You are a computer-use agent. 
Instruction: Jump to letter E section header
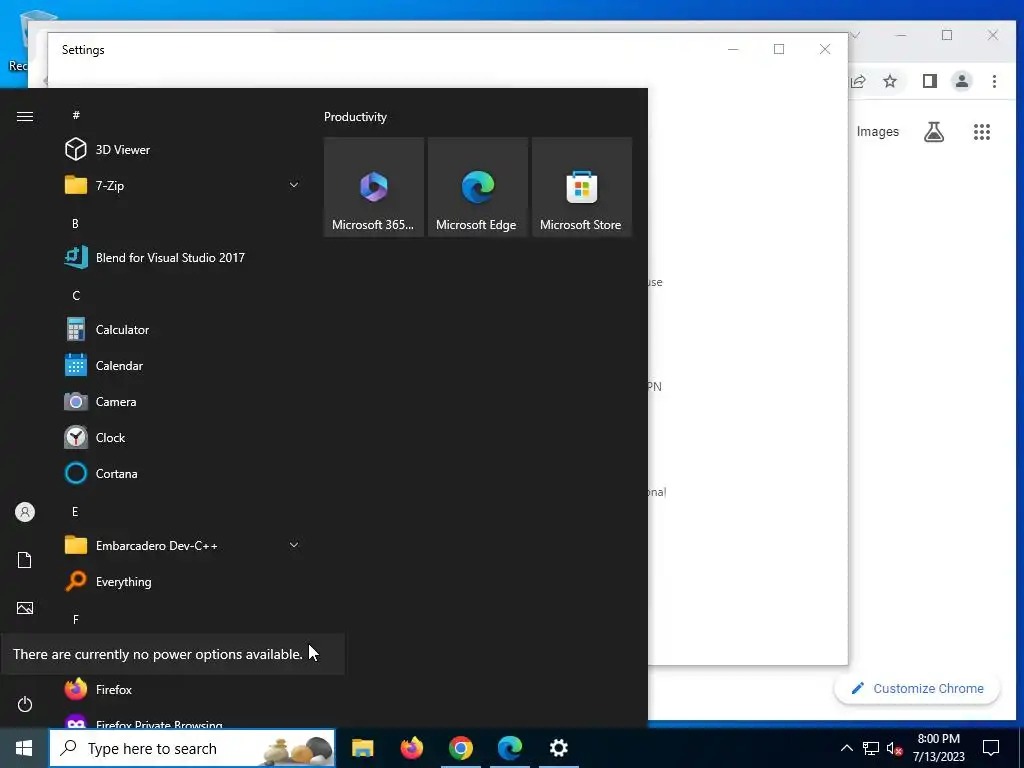coord(75,511)
